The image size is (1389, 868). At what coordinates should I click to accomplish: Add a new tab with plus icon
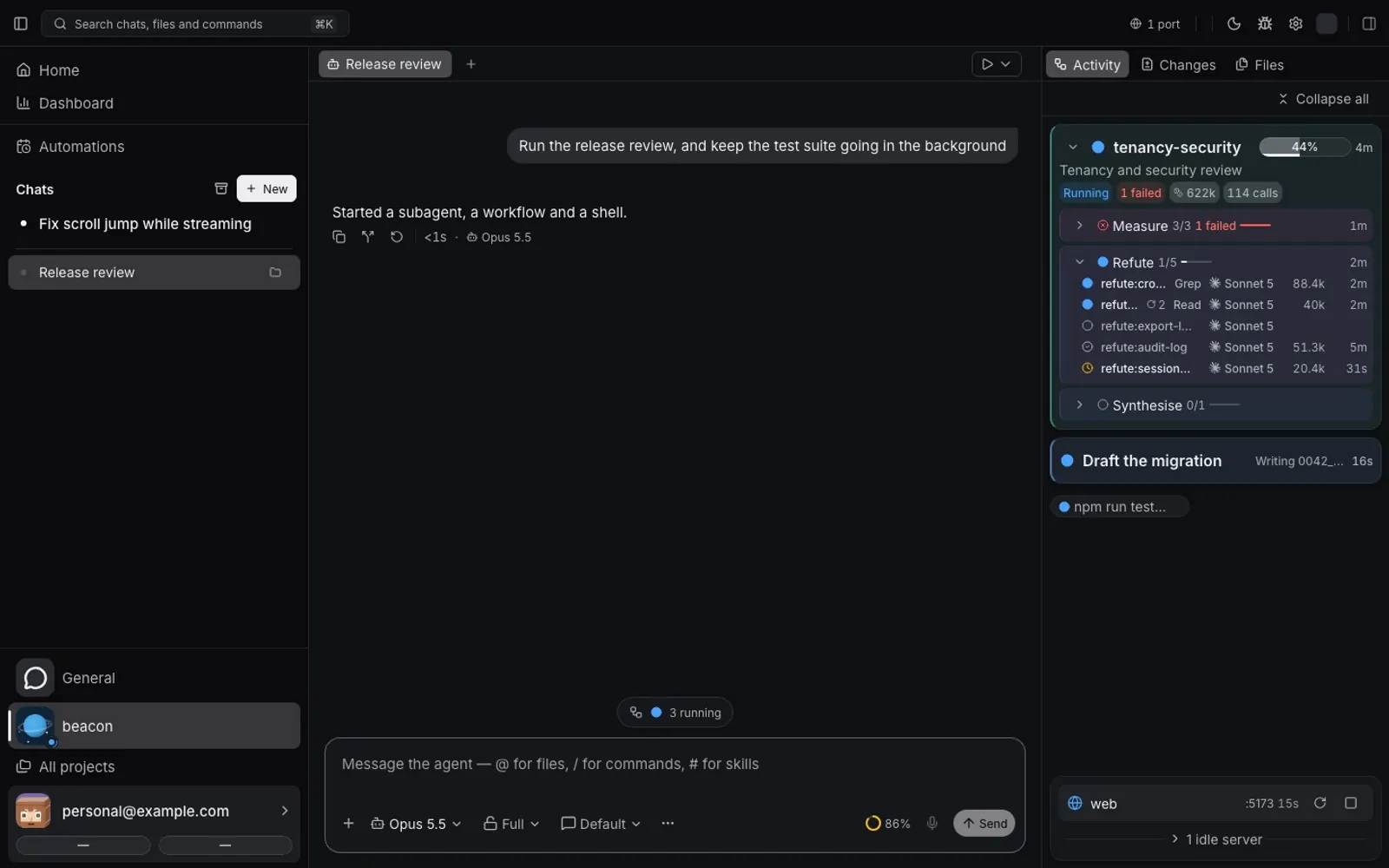(471, 64)
